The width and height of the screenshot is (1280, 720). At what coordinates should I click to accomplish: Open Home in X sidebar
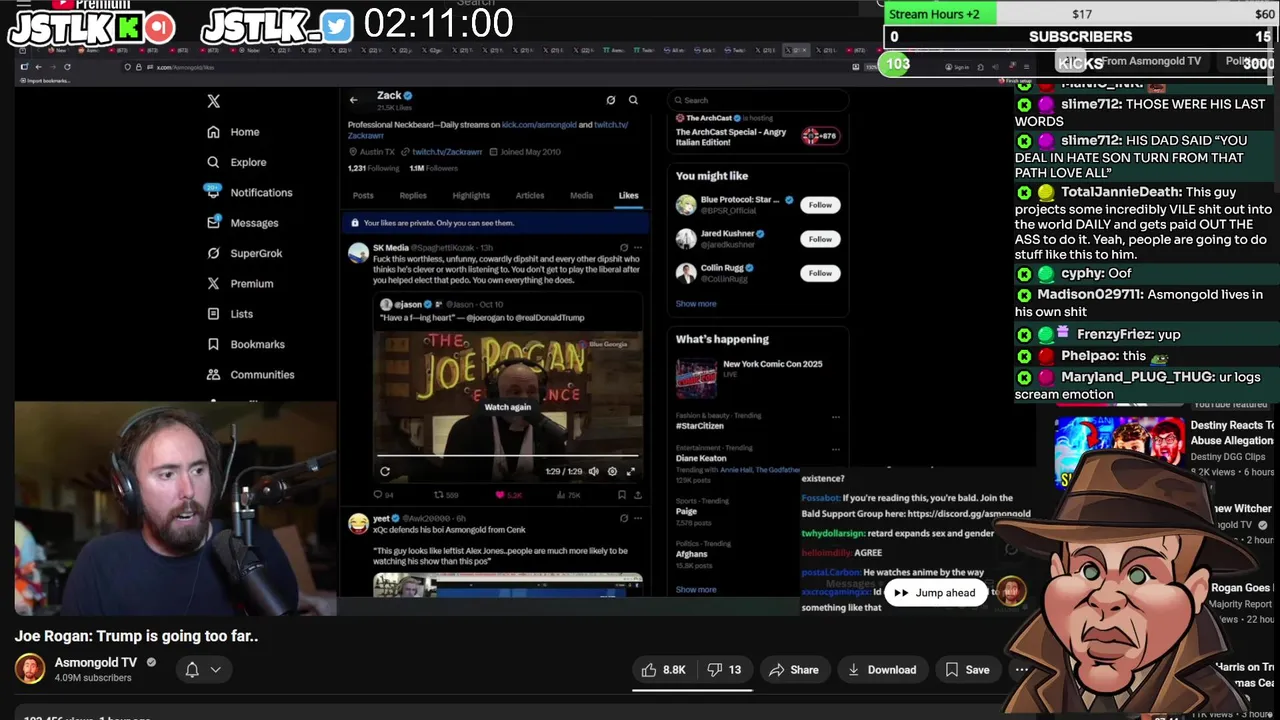233,132
